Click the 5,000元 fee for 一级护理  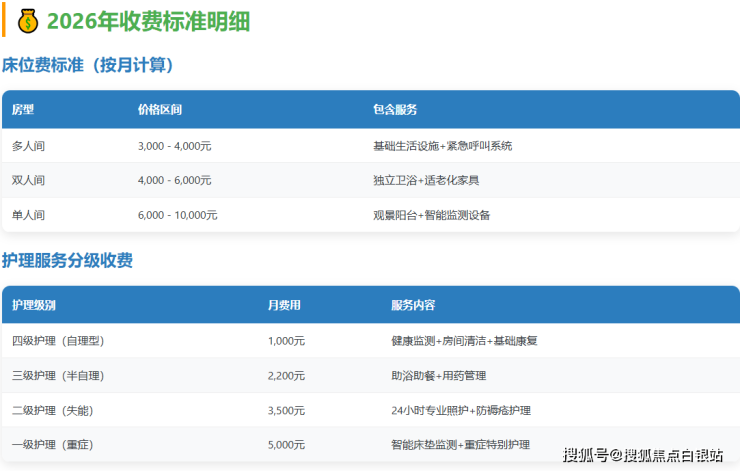(x=286, y=444)
